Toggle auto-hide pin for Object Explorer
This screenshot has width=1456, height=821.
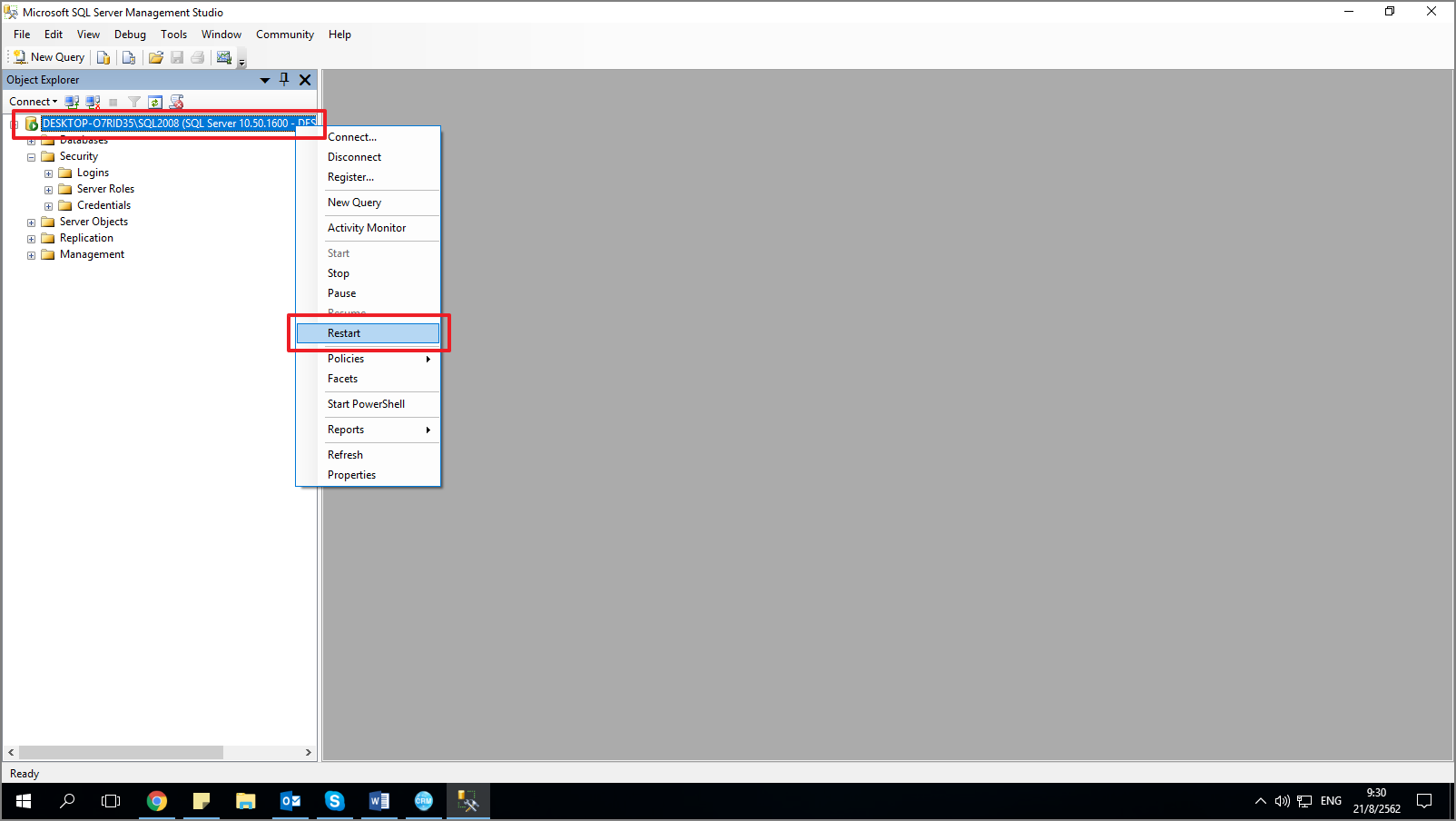coord(284,80)
